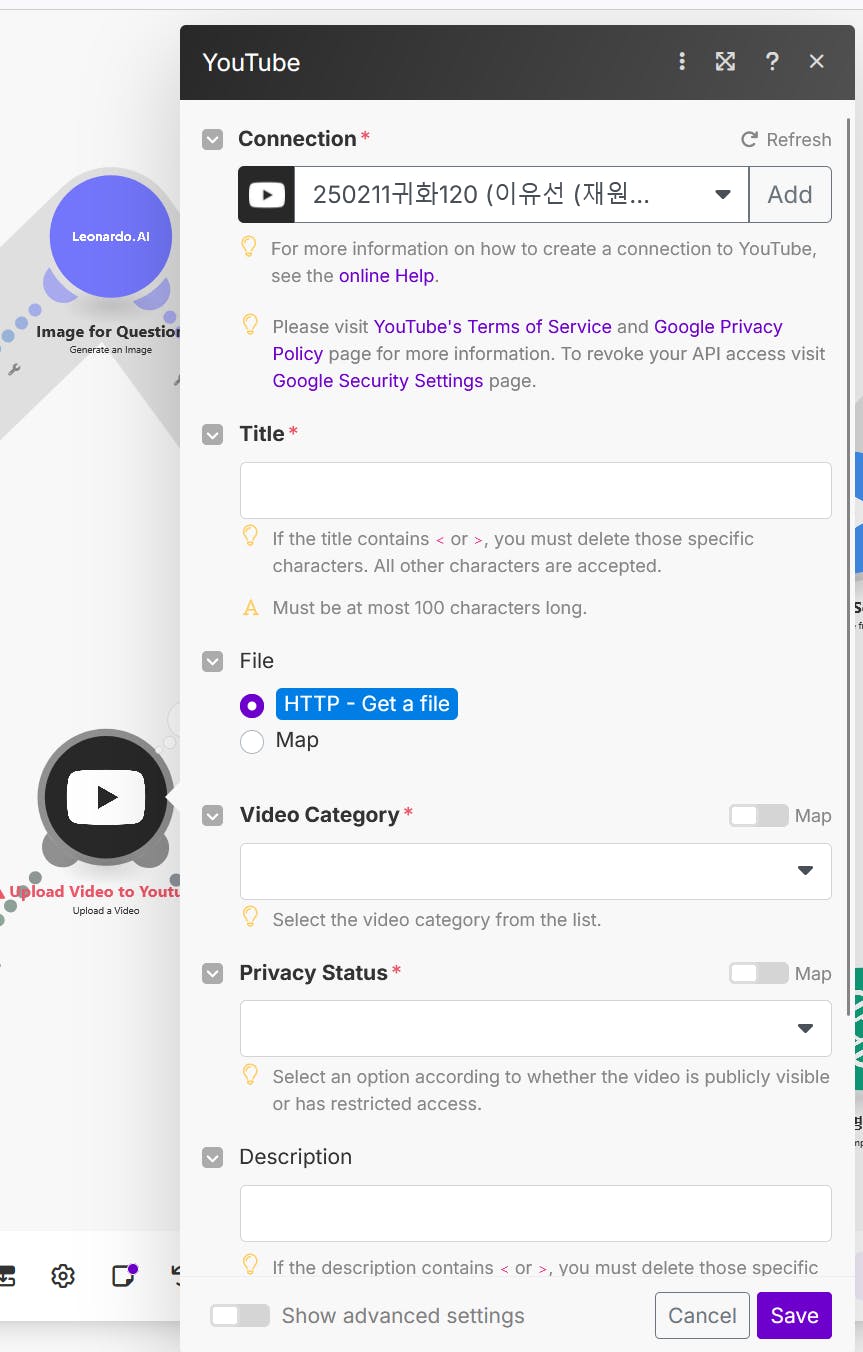863x1352 pixels.
Task: Open the Connection dropdown list
Action: [521, 194]
